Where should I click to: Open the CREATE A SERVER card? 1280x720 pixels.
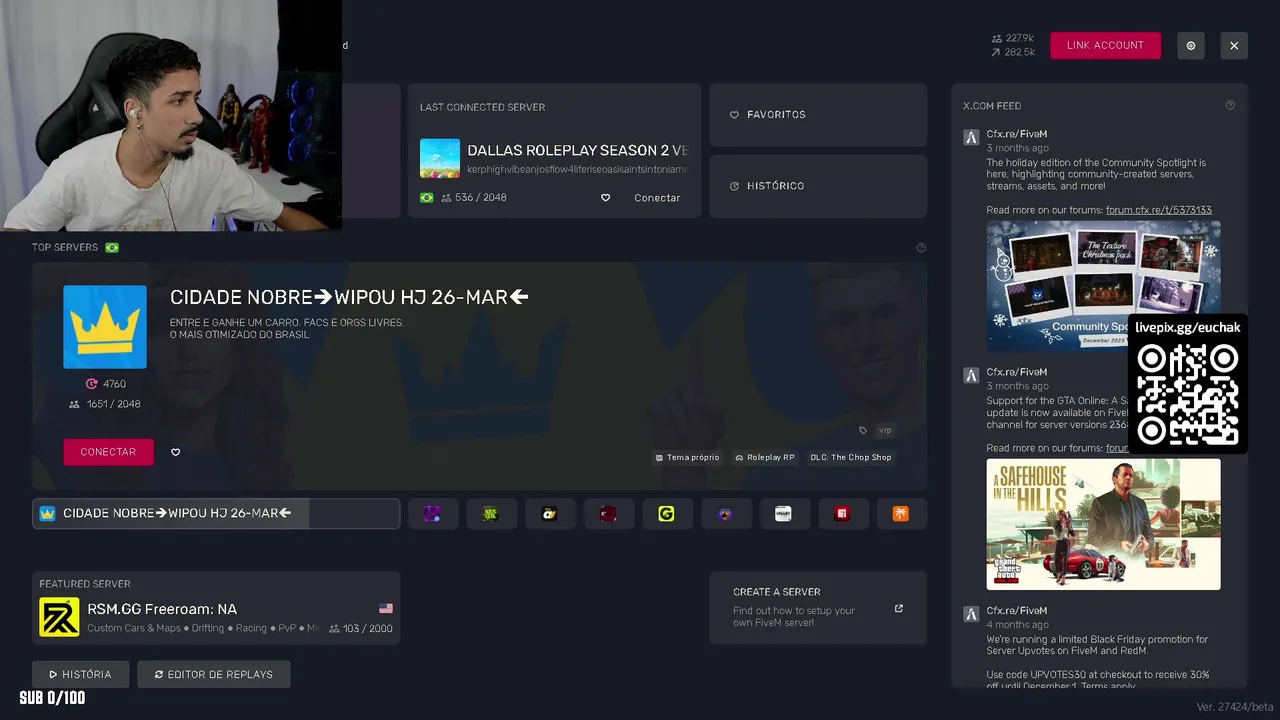point(818,608)
